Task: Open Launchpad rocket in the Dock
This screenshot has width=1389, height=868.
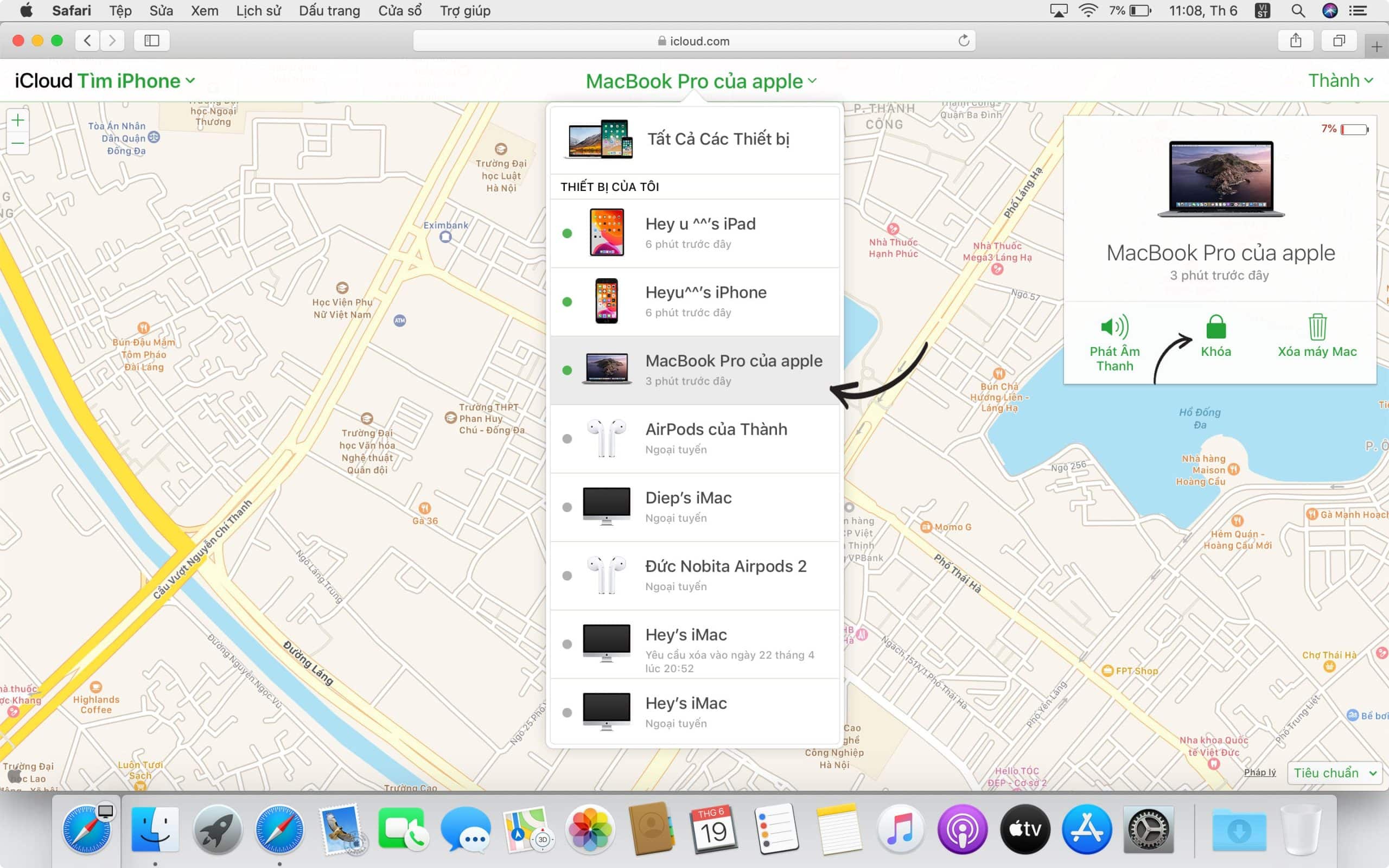Action: [217, 829]
